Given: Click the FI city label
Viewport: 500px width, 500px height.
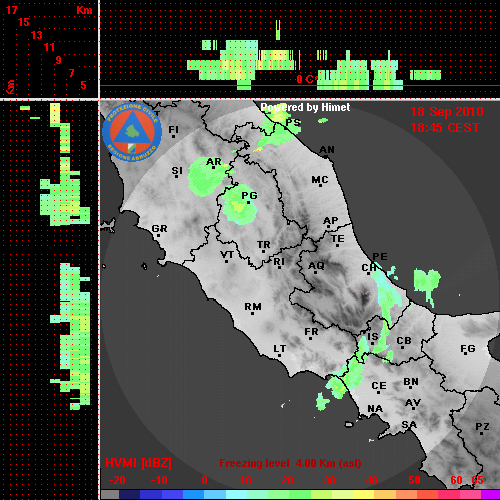Looking at the screenshot, I should (x=173, y=129).
